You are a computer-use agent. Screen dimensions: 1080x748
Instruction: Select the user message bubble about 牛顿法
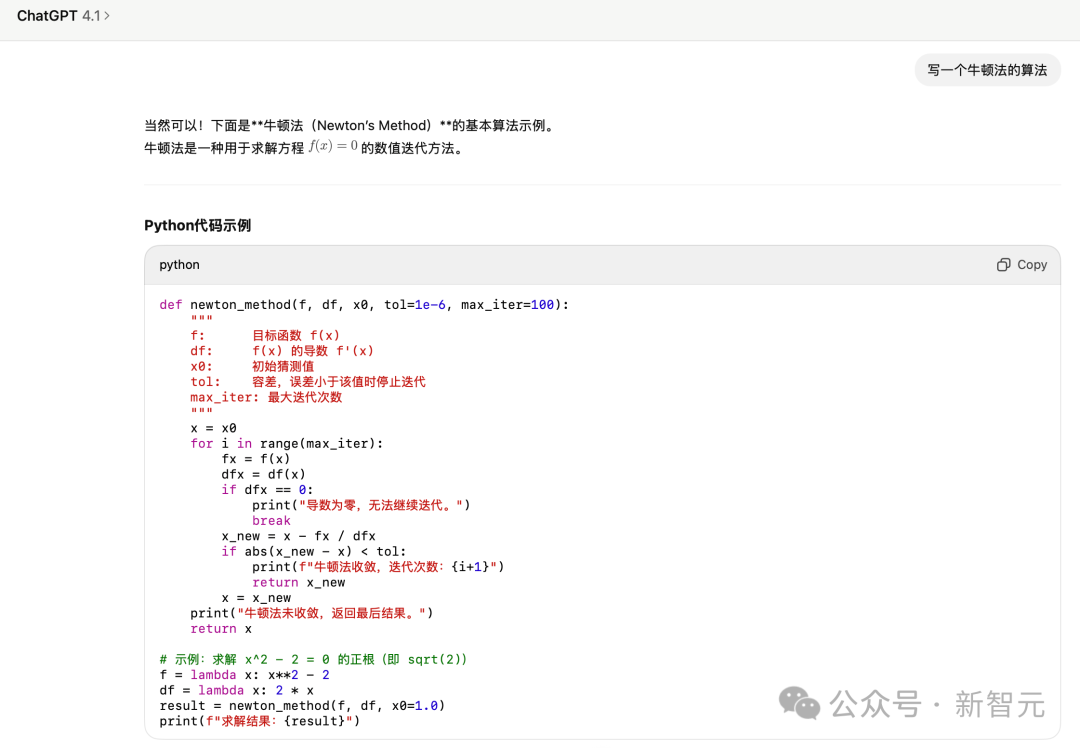pos(987,70)
